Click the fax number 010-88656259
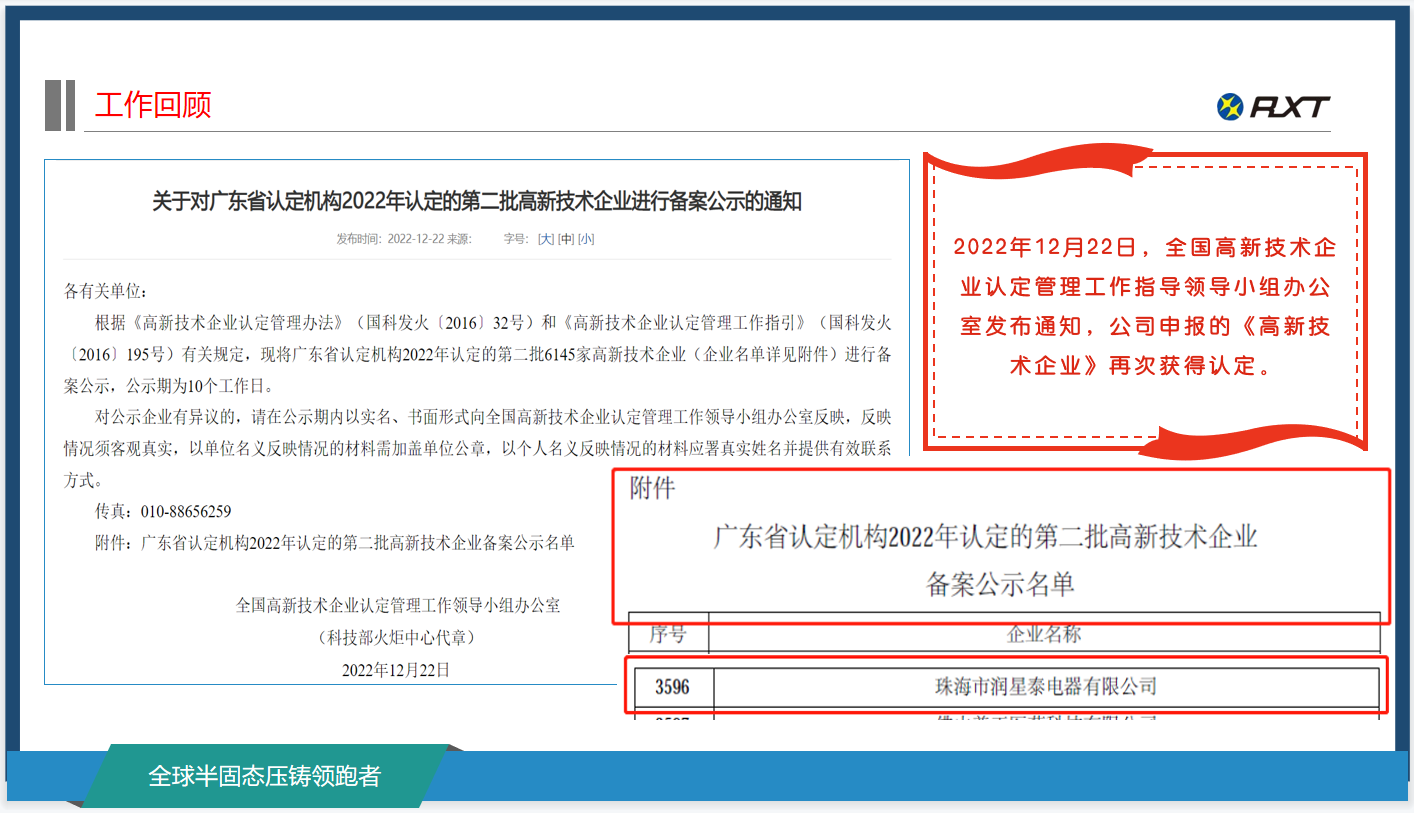This screenshot has width=1414, height=813. pos(186,511)
